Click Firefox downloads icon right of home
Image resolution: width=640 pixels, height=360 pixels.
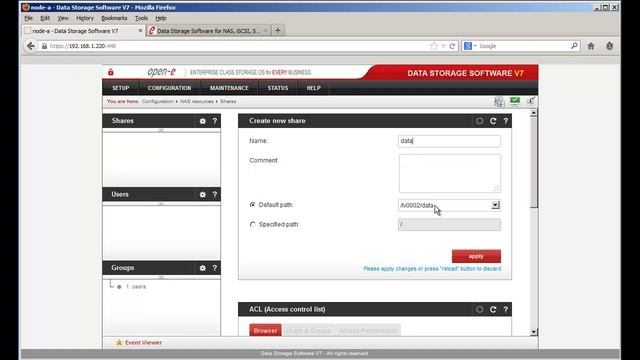[x=610, y=46]
